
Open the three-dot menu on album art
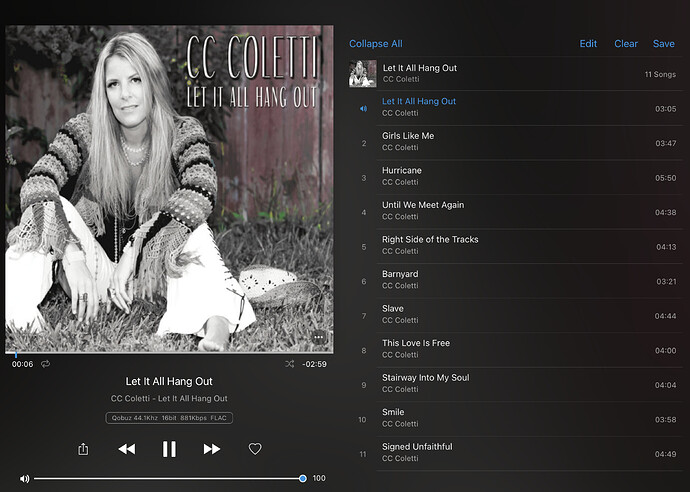point(319,338)
